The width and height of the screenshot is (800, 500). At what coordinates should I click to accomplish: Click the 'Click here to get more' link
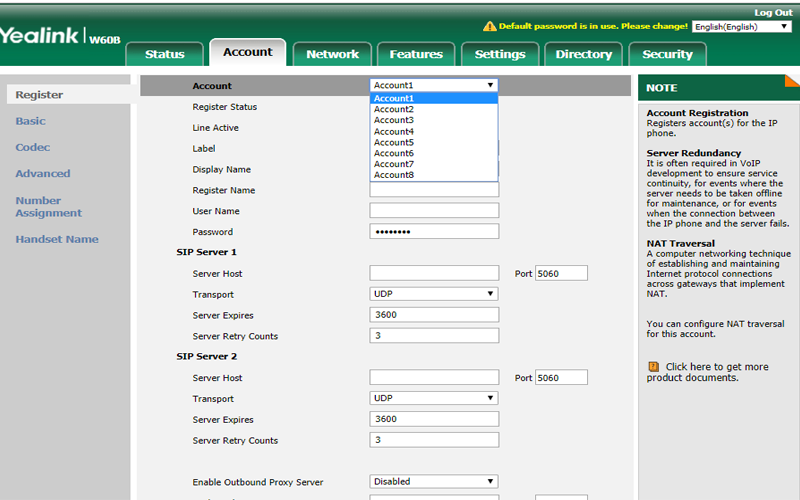point(717,367)
